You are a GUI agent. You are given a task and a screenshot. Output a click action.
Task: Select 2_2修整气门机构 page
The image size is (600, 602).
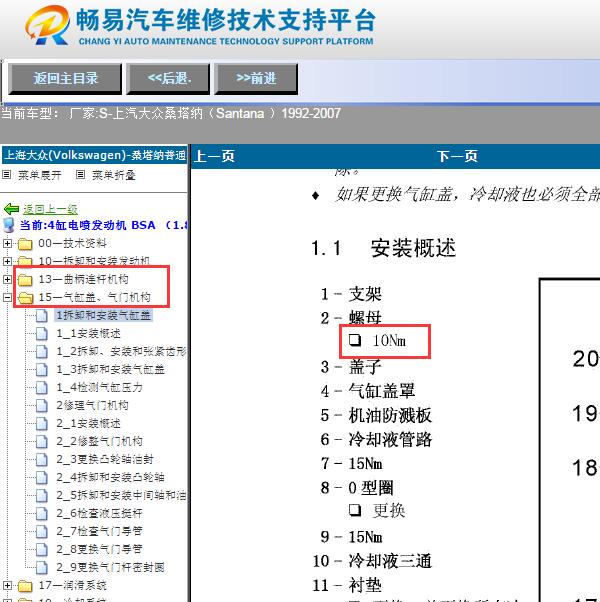click(x=100, y=442)
